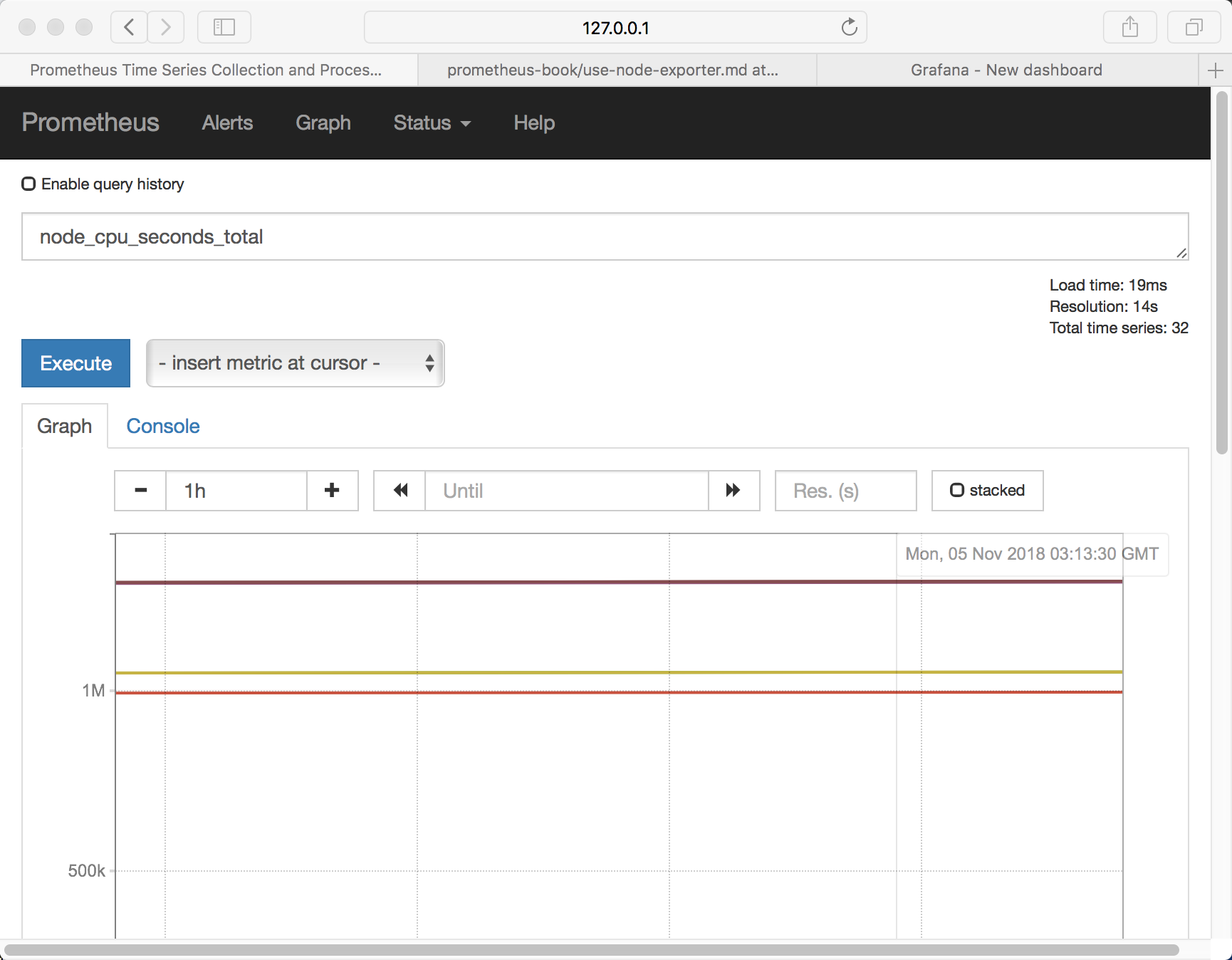The height and width of the screenshot is (960, 1232).
Task: Go forward with Safari's forward arrow
Action: point(166,27)
